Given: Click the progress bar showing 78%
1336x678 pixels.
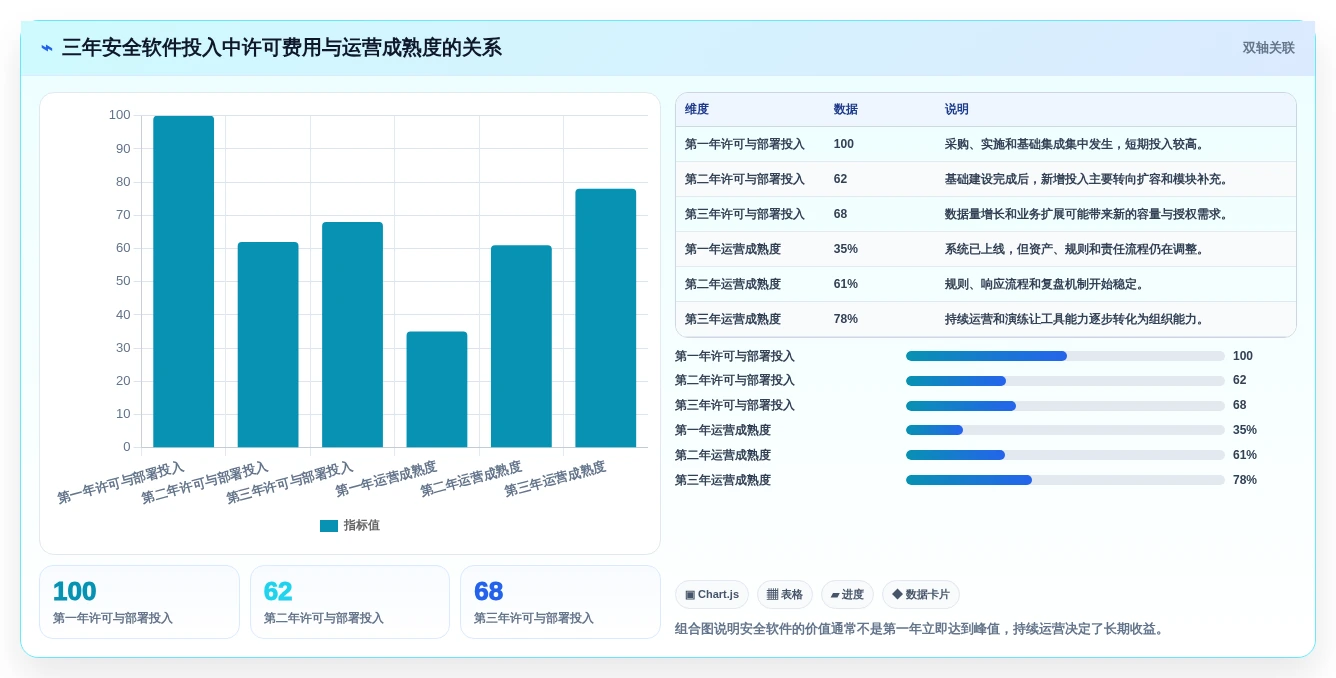Looking at the screenshot, I should click(1065, 480).
